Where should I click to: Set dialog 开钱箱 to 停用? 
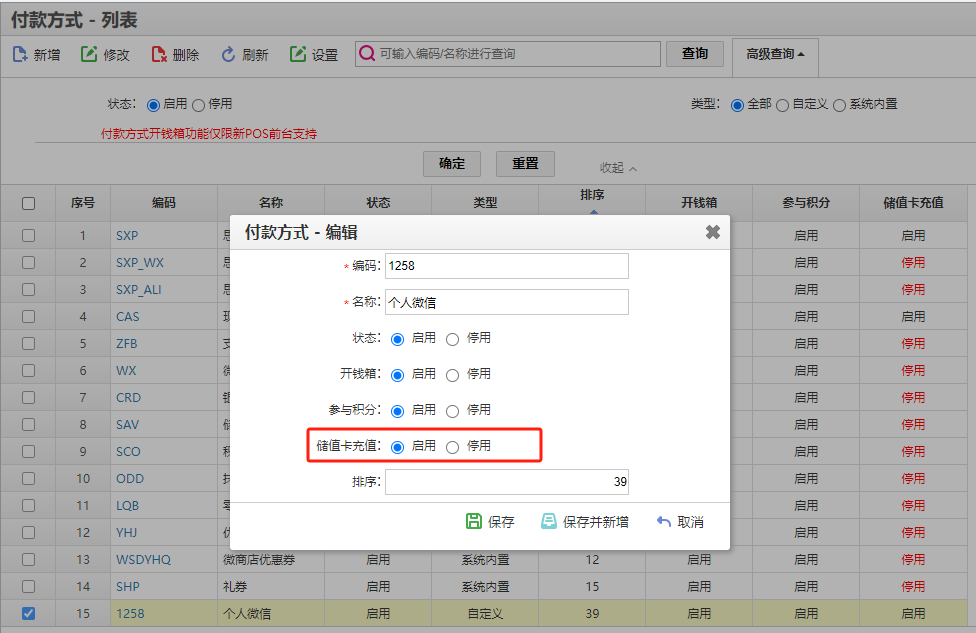click(x=453, y=375)
